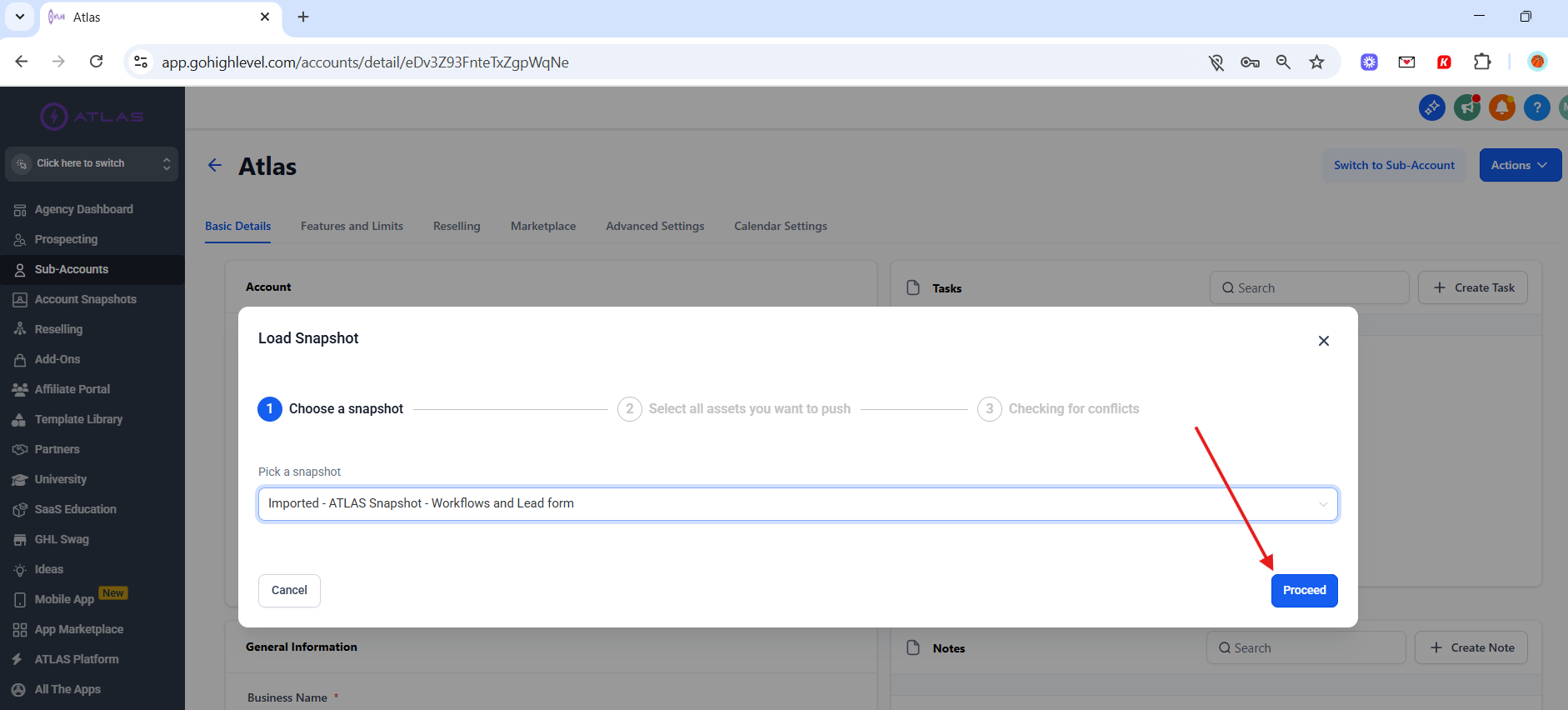
Task: Click the ATLAS Platform lightning icon
Action: (x=17, y=660)
